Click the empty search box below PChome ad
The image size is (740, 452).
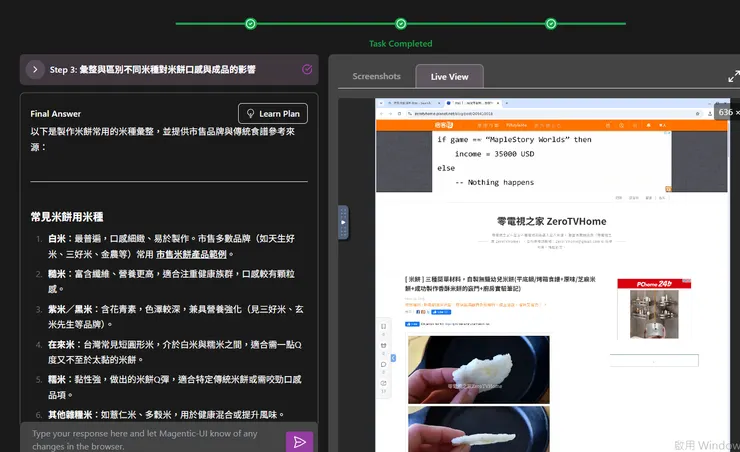[654, 360]
